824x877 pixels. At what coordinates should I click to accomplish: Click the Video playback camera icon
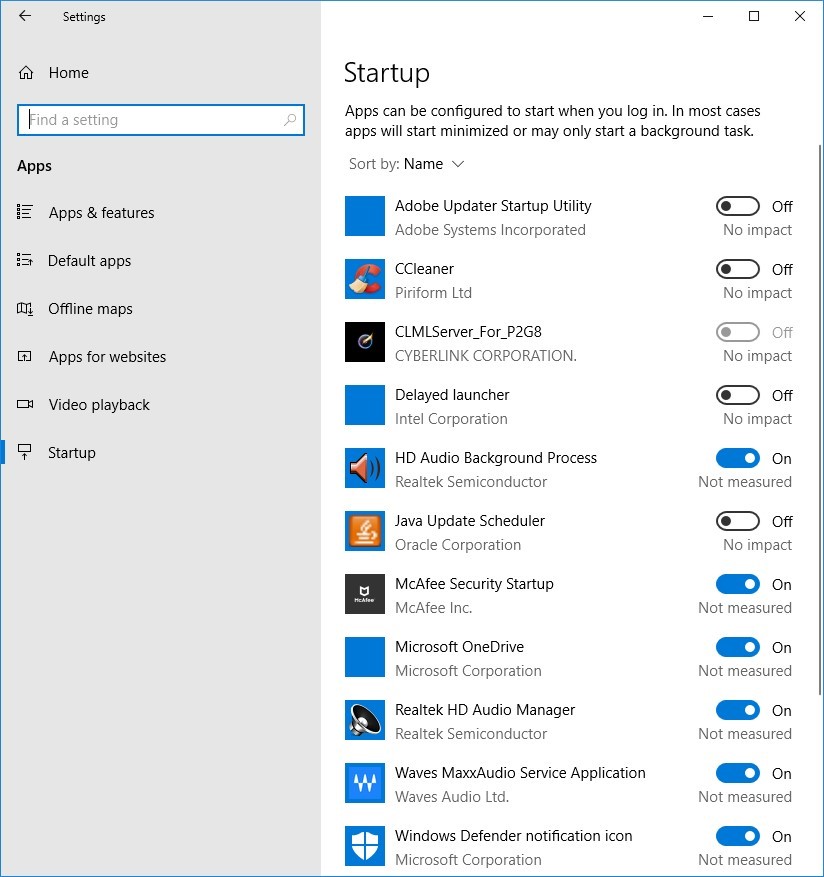point(25,404)
